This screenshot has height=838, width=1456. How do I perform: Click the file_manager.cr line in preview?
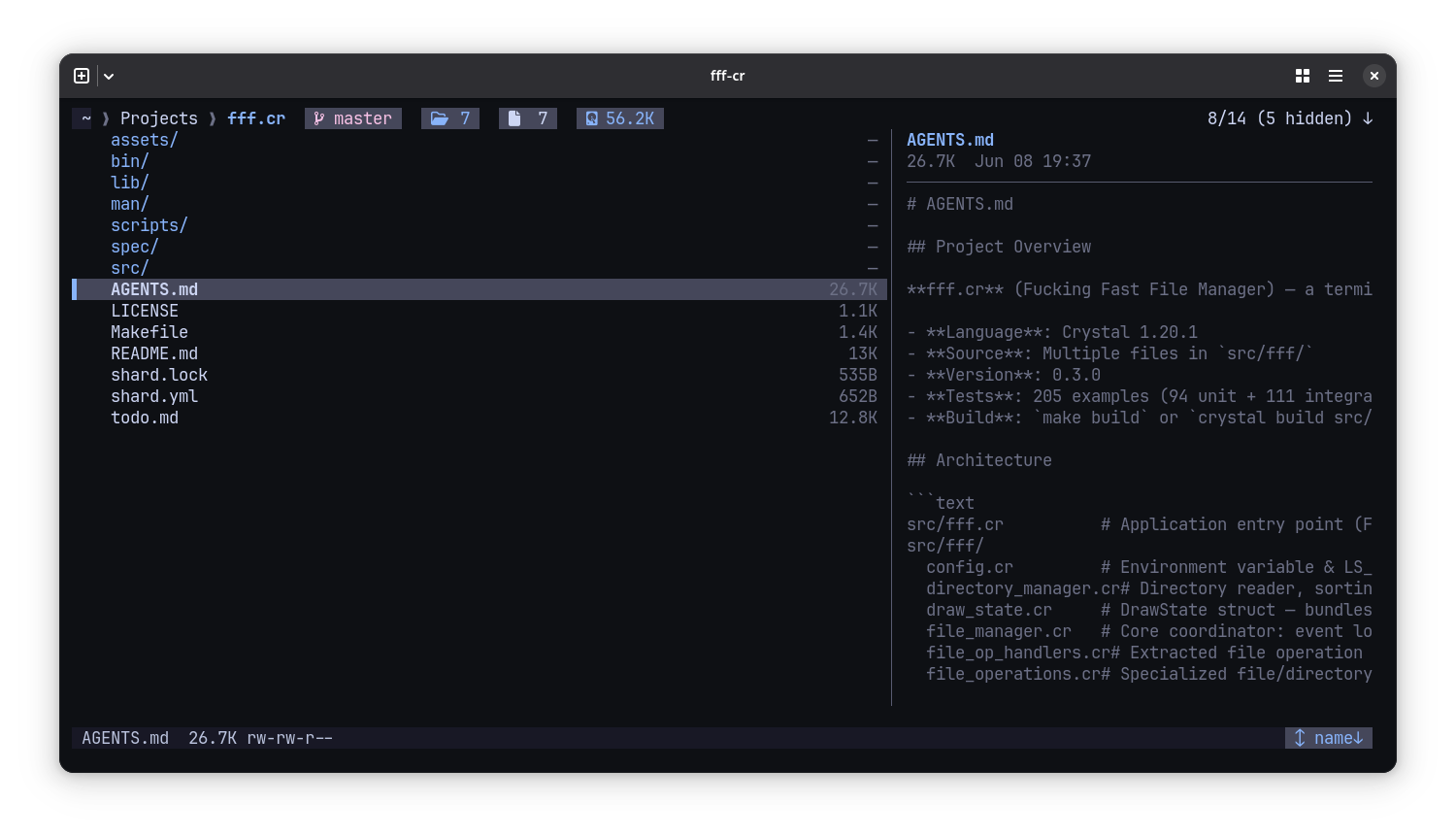(1149, 631)
